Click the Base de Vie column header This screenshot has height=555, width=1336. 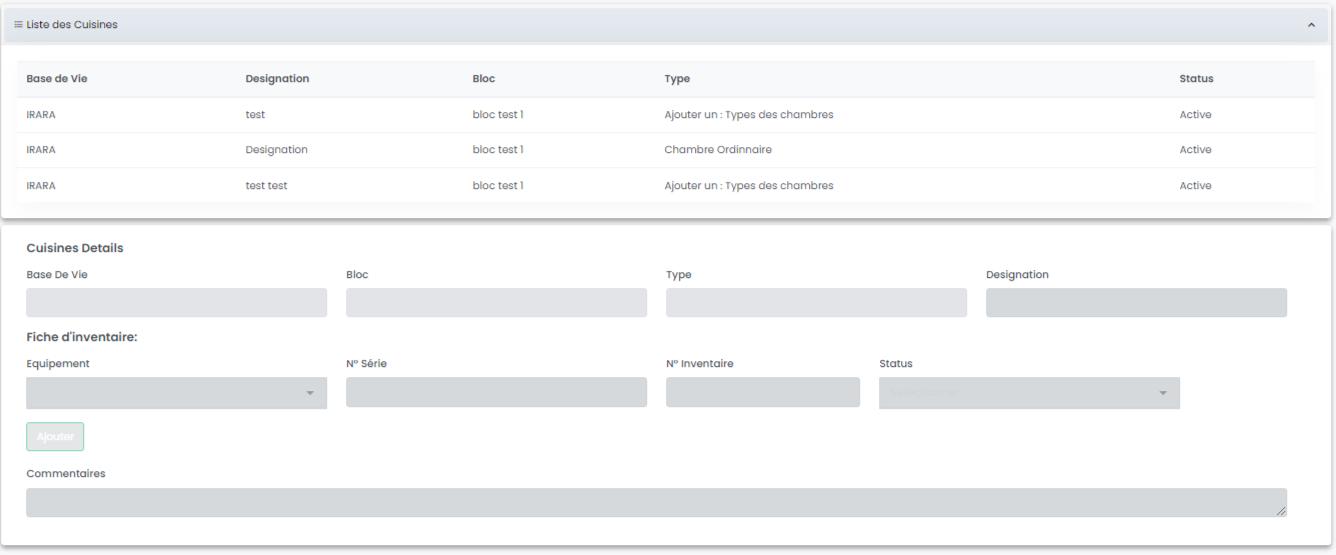(57, 79)
